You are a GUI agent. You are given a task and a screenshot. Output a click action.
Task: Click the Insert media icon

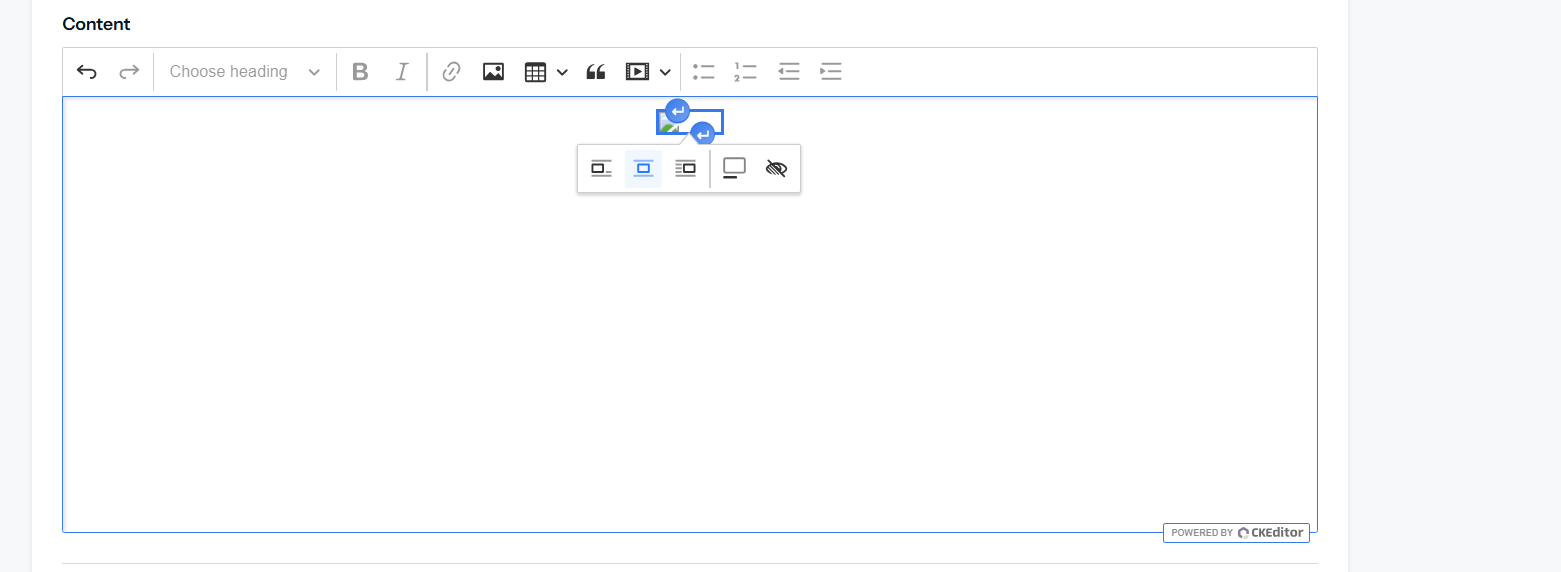click(x=637, y=72)
